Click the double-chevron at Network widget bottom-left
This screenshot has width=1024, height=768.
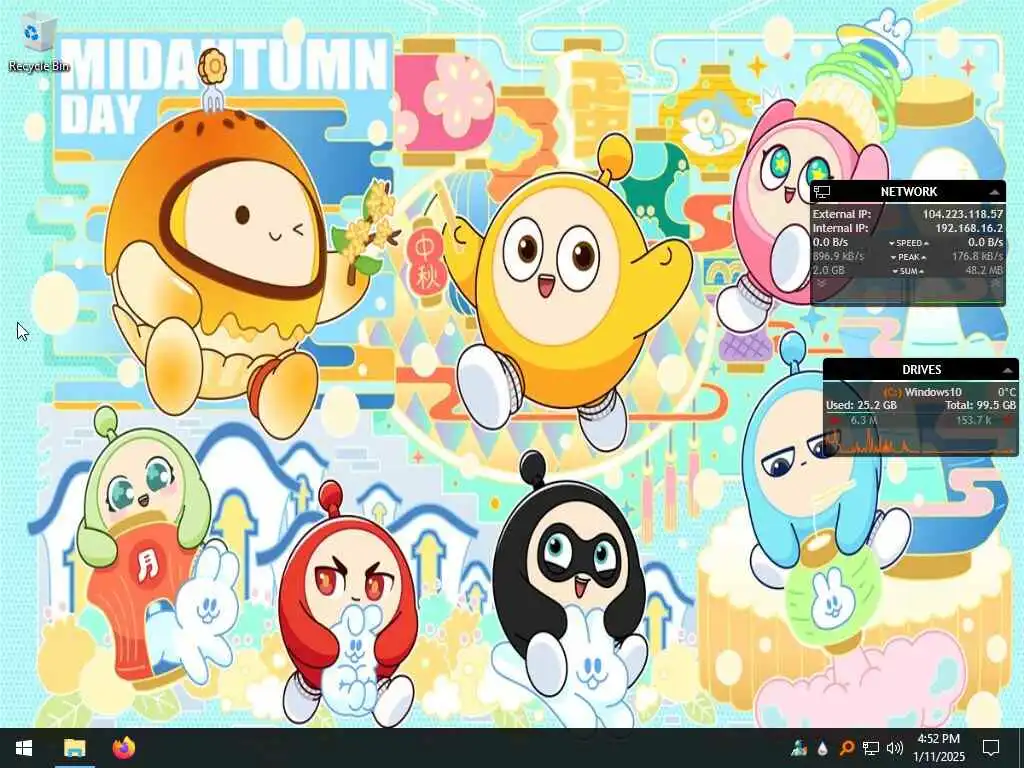point(822,283)
